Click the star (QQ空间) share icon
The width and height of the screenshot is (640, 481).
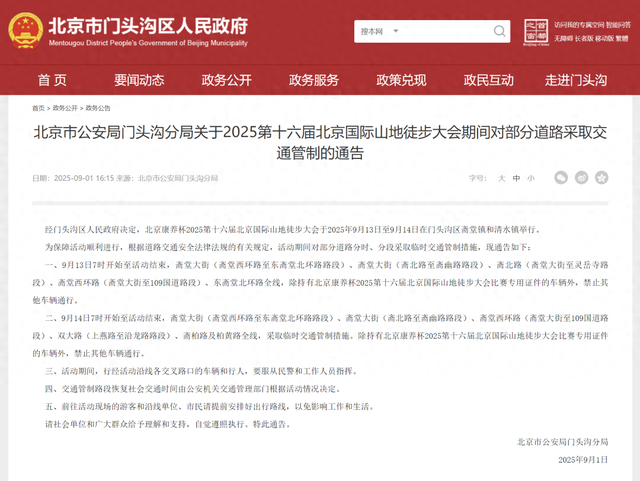point(601,178)
